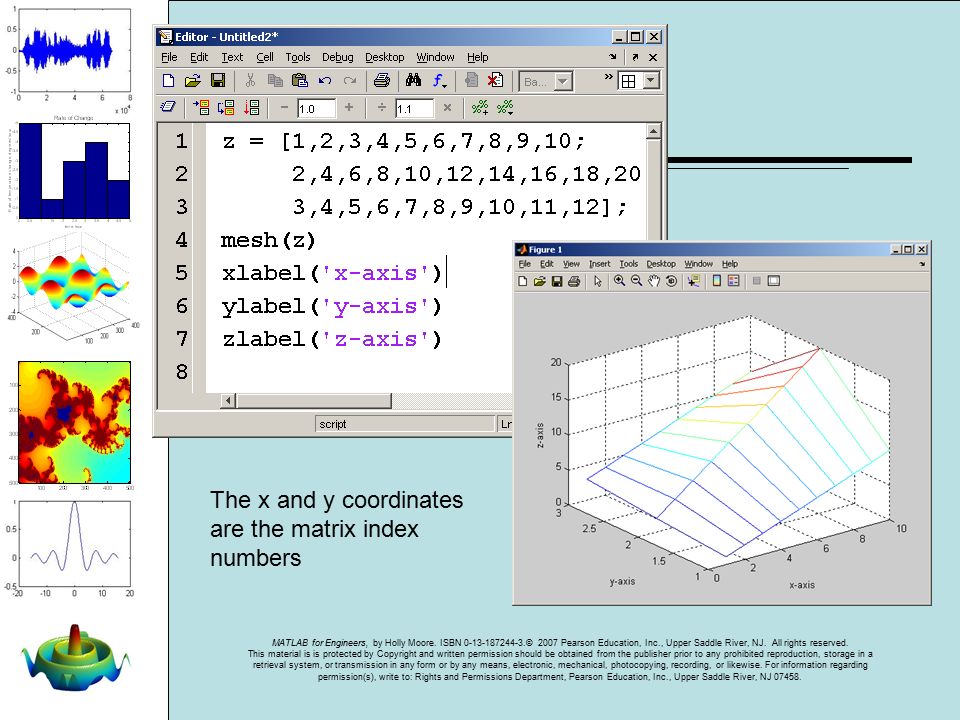Open the Text menu in Editor
The image size is (960, 720).
coord(232,57)
